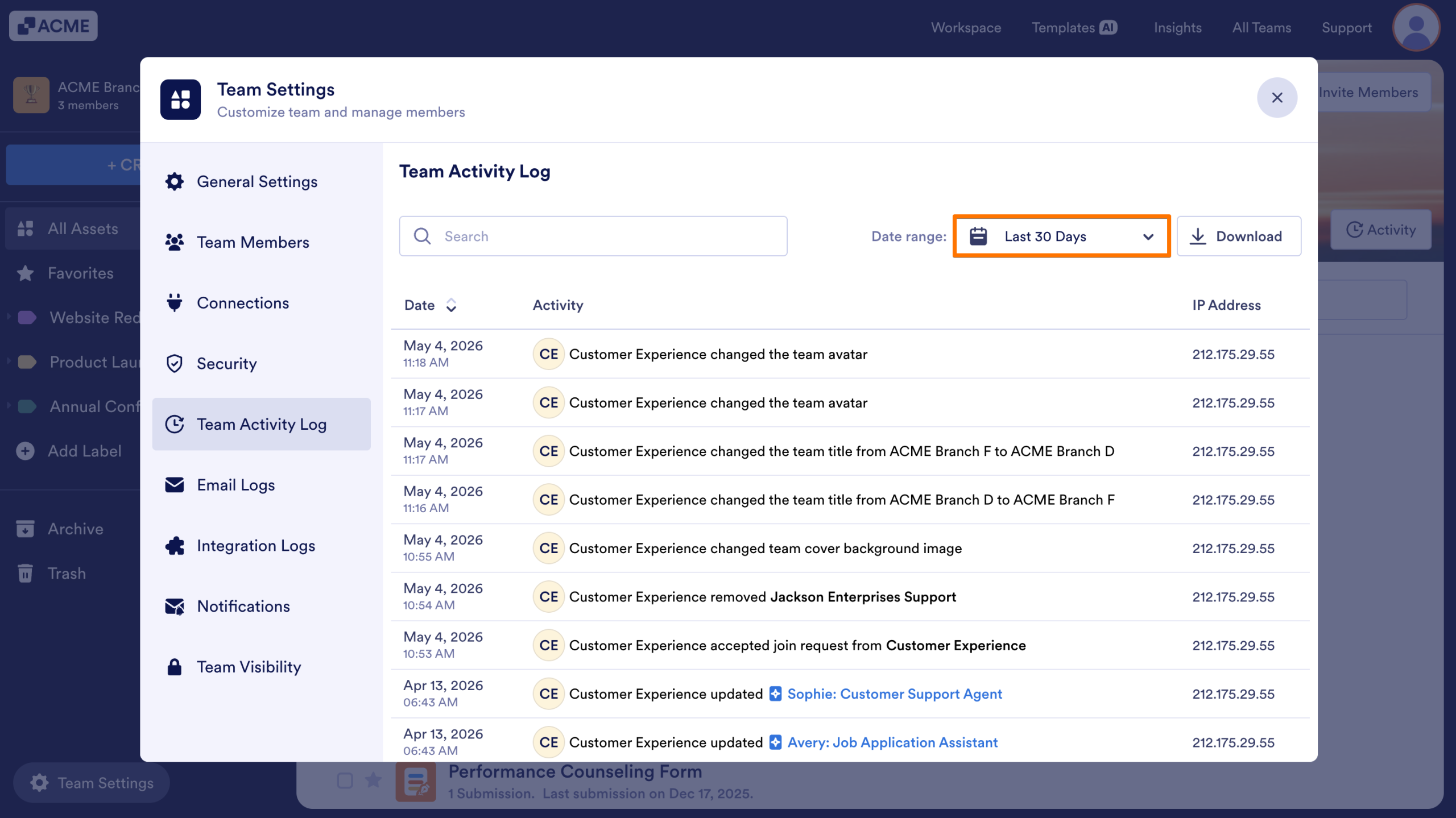Open the Last 30 Days date range dropdown

tap(1061, 236)
